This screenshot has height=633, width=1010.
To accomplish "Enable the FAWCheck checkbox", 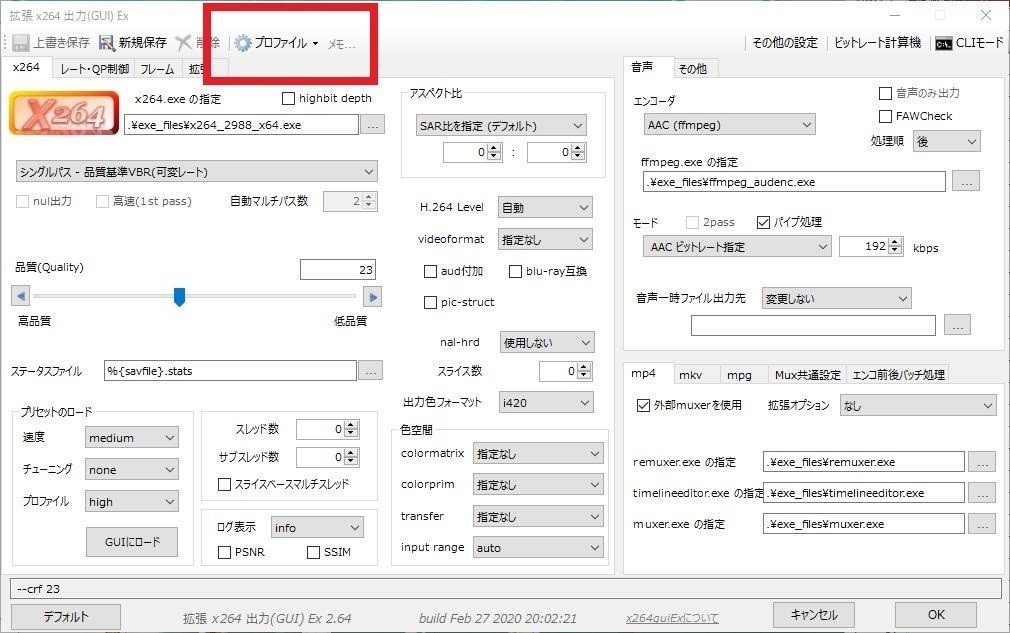I will [x=886, y=116].
